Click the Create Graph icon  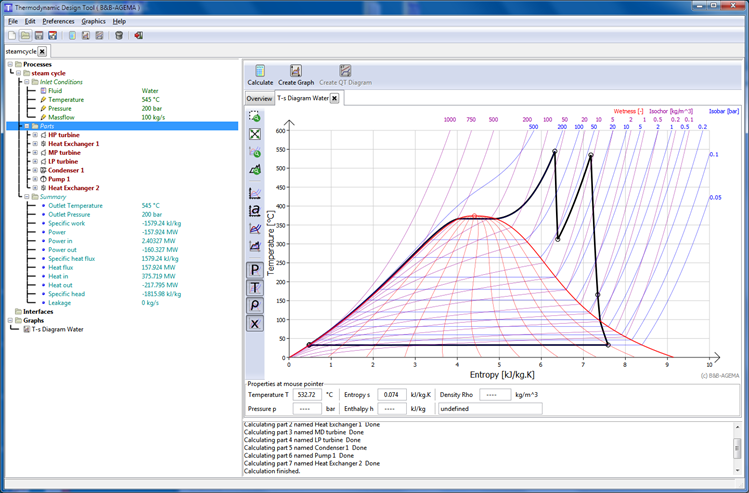296,71
